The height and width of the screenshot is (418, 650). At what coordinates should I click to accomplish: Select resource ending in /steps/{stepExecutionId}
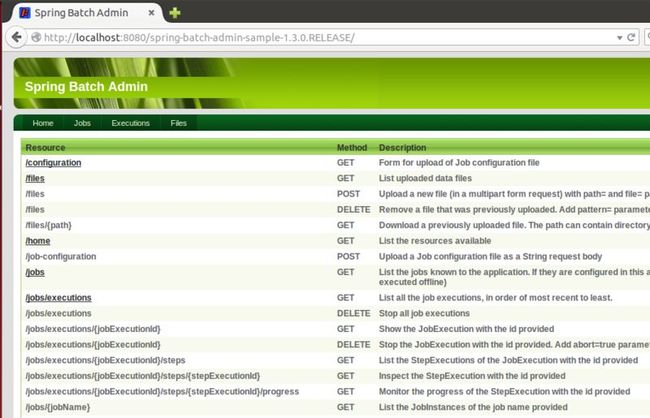pos(143,376)
